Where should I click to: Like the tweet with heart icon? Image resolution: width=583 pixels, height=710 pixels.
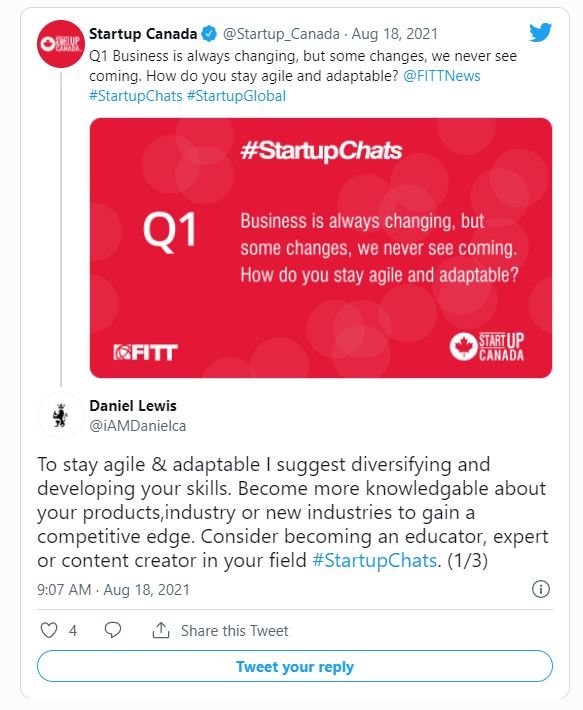coord(49,630)
